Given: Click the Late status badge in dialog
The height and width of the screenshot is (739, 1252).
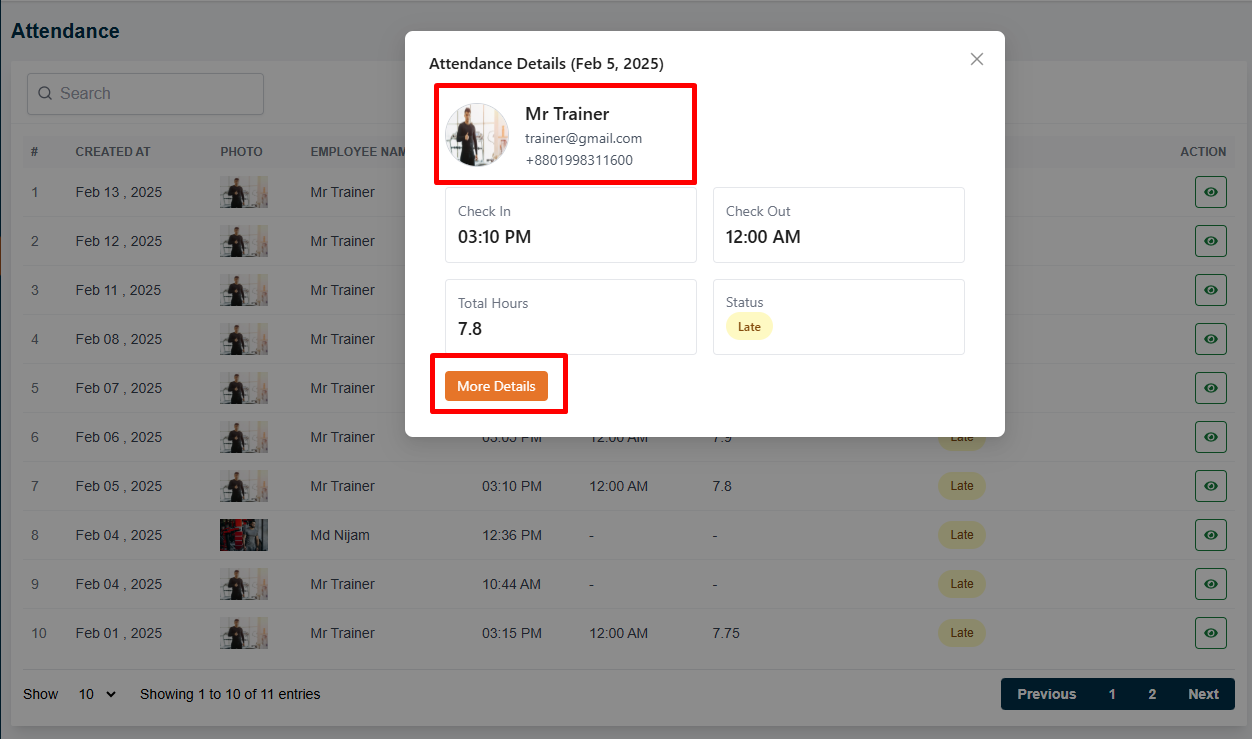Looking at the screenshot, I should click(x=749, y=327).
